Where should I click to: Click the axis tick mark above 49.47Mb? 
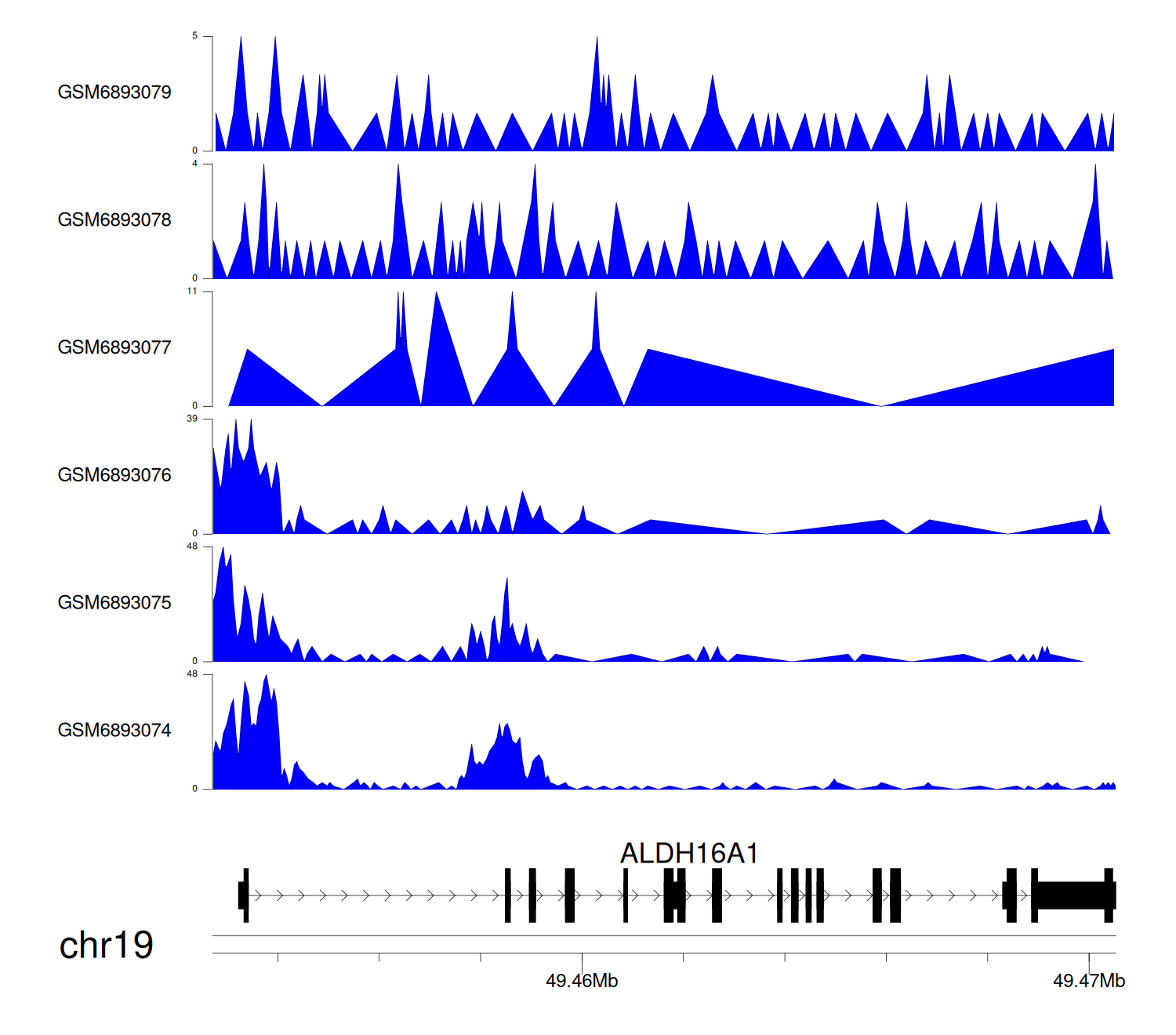(x=1089, y=957)
